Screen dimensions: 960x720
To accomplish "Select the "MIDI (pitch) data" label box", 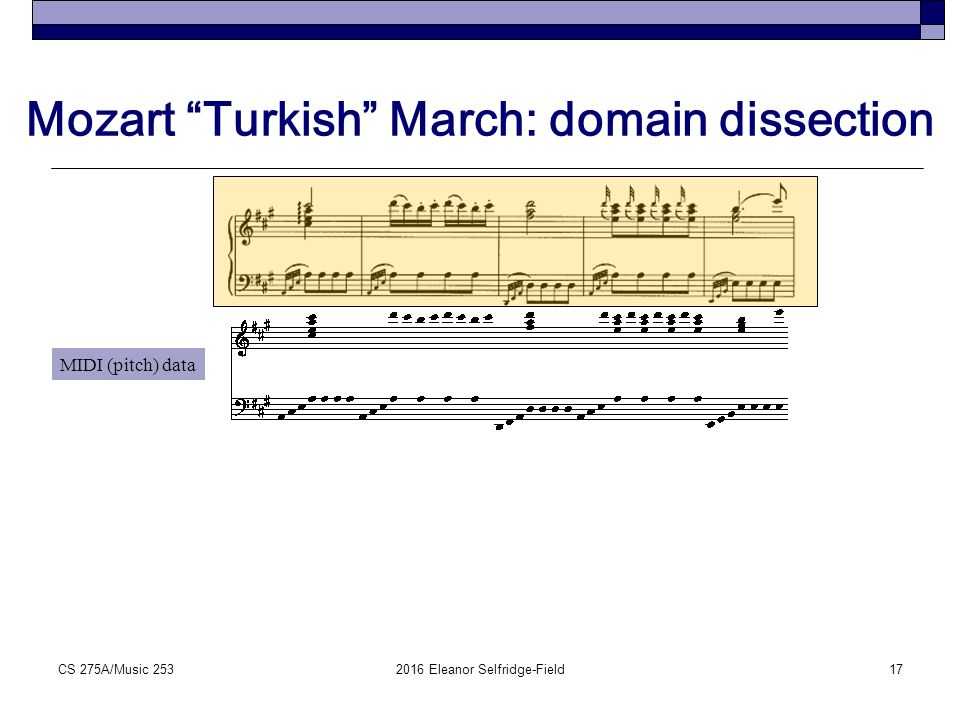I will coord(128,364).
